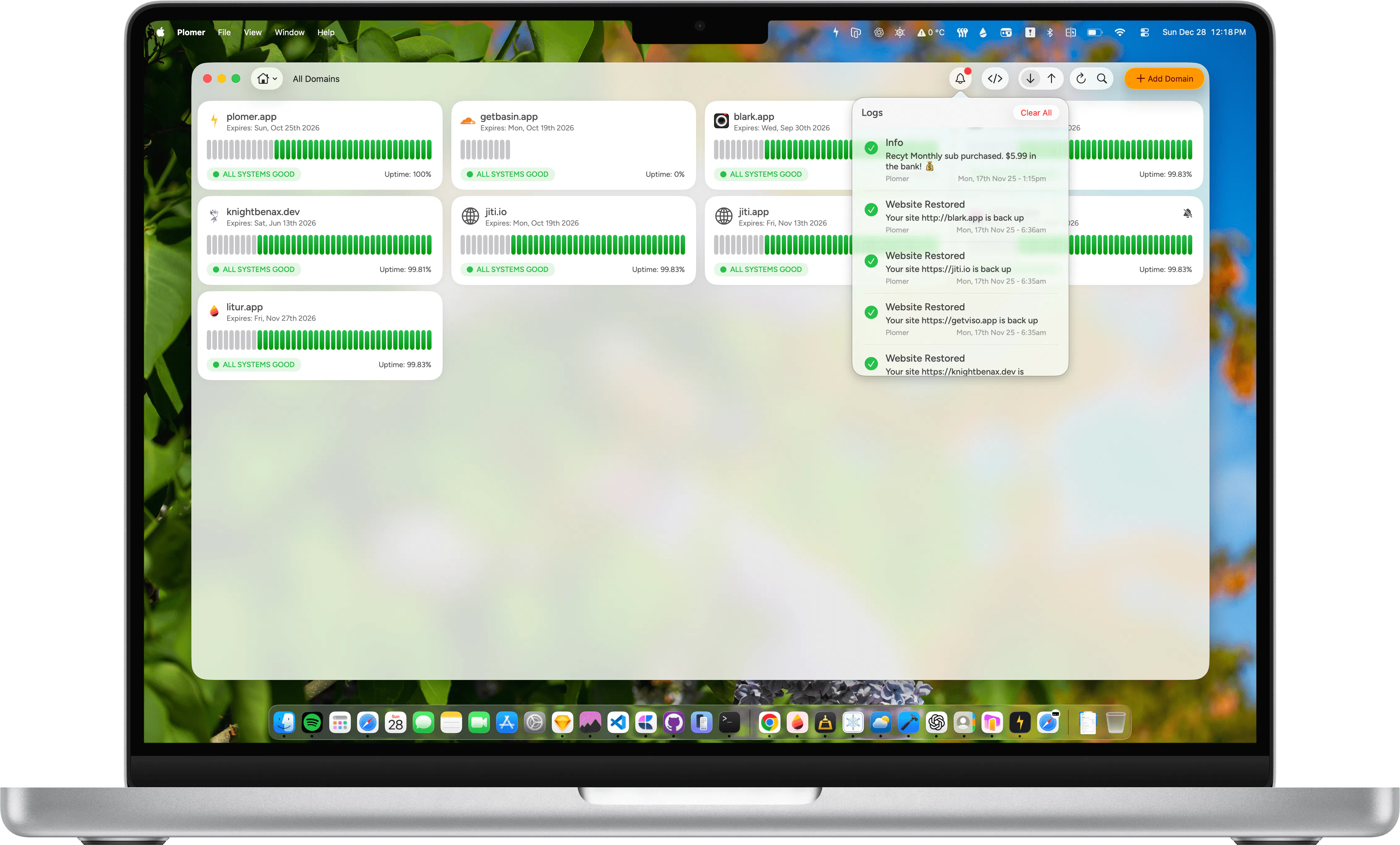The width and height of the screenshot is (1400, 845).
Task: Click the "Logs" popover heading
Action: pos(872,113)
